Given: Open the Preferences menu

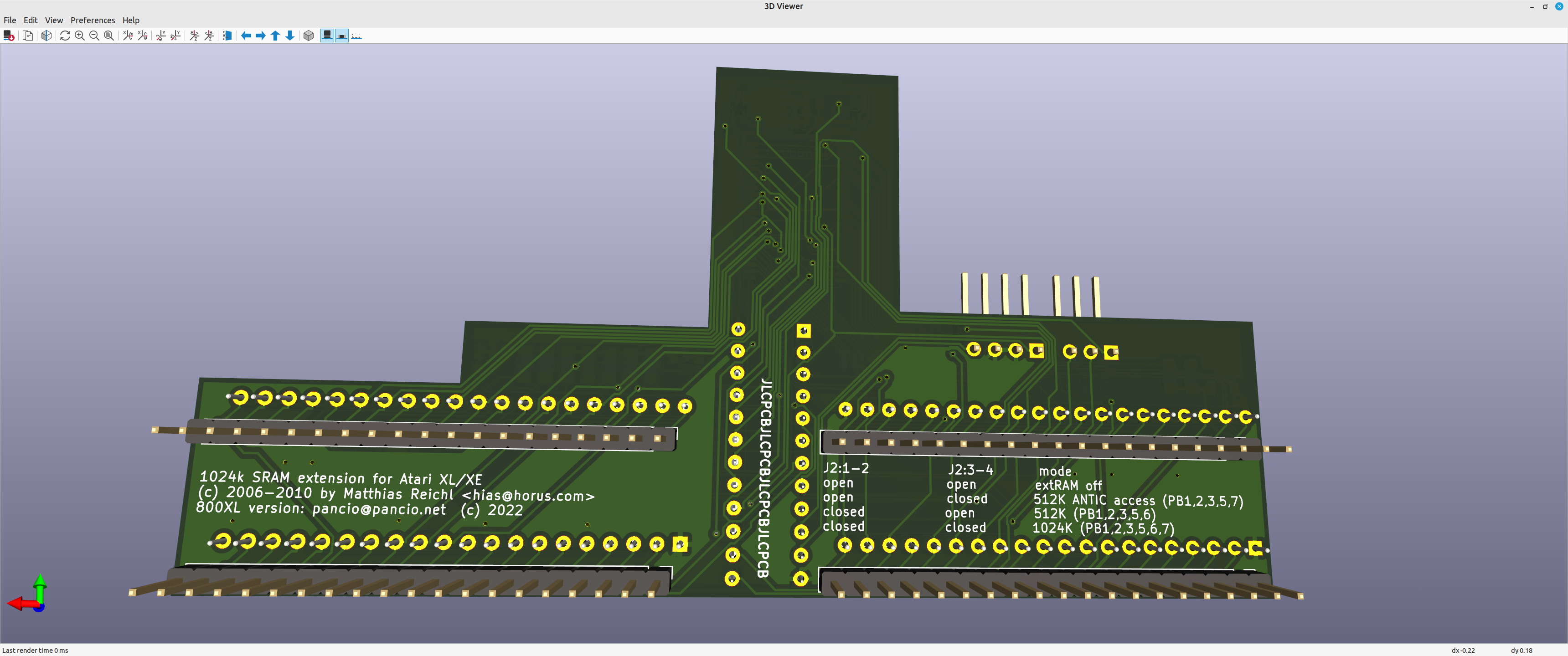Looking at the screenshot, I should pyautogui.click(x=93, y=20).
